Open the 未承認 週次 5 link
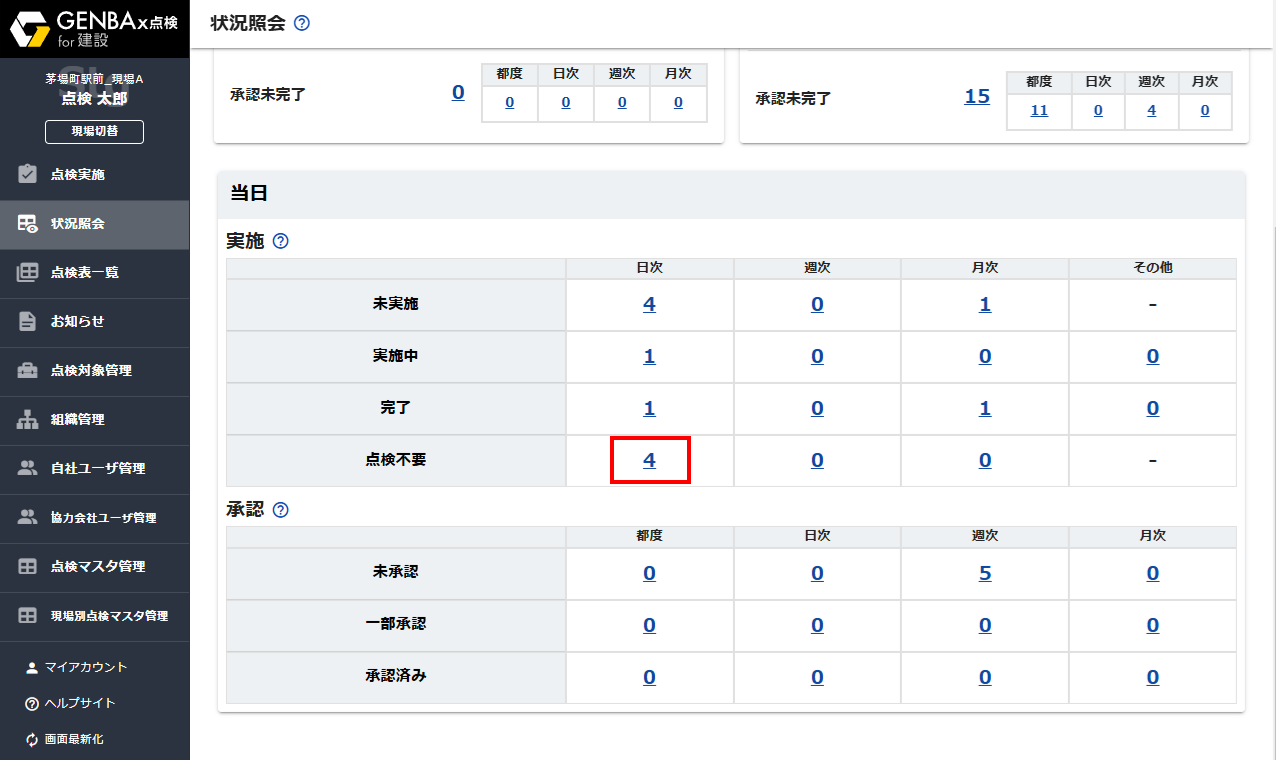The image size is (1276, 760). pos(985,573)
